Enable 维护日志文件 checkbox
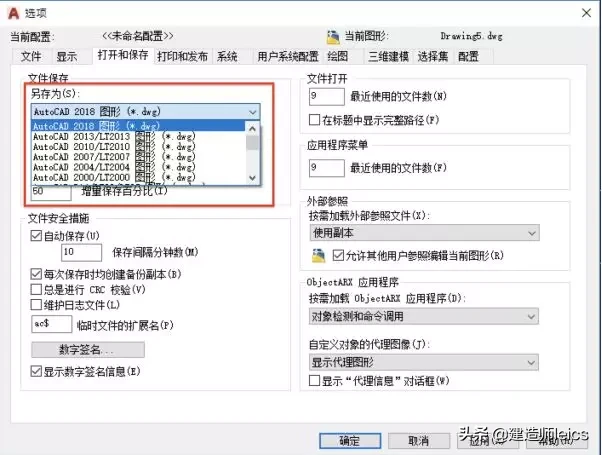 pos(36,304)
